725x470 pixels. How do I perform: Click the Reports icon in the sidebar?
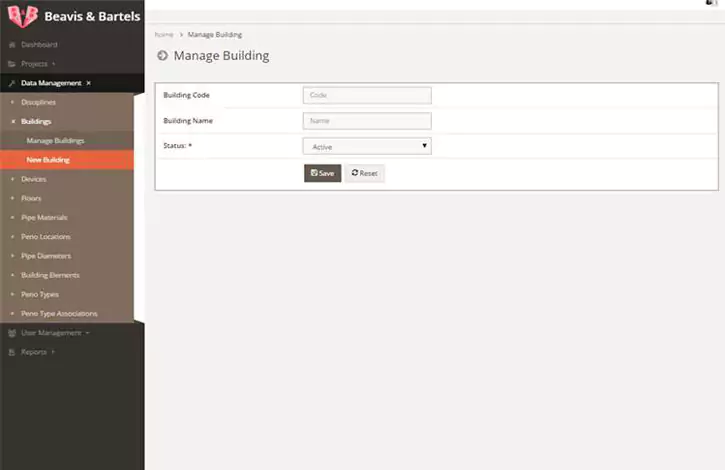click(x=12, y=352)
